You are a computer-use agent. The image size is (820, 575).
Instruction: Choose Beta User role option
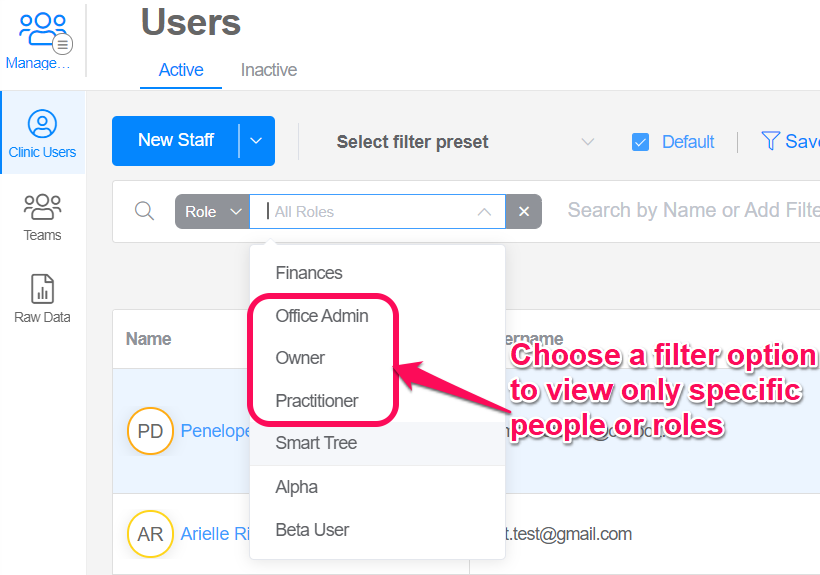378,530
